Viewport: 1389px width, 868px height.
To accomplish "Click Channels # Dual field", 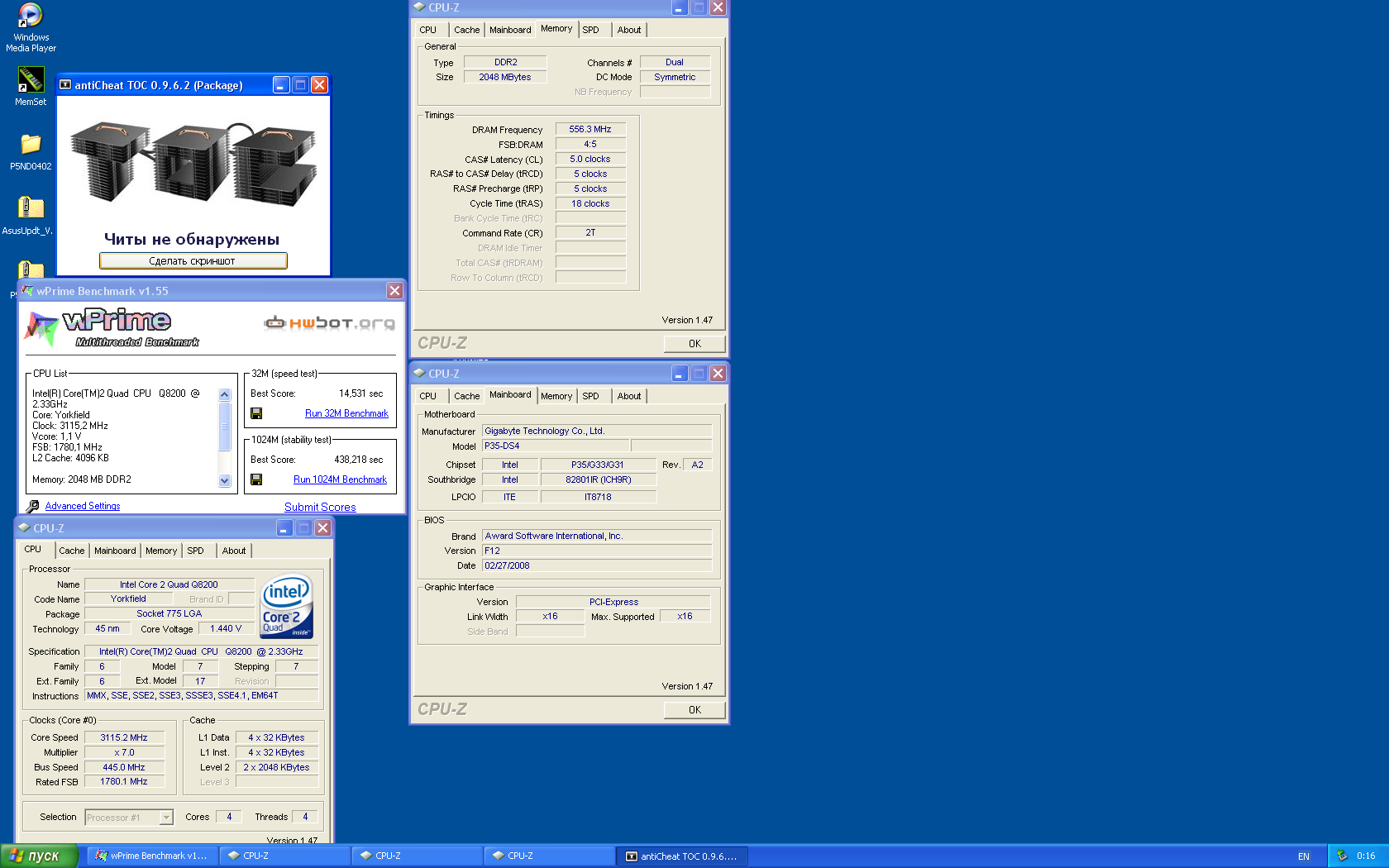I will (x=675, y=62).
